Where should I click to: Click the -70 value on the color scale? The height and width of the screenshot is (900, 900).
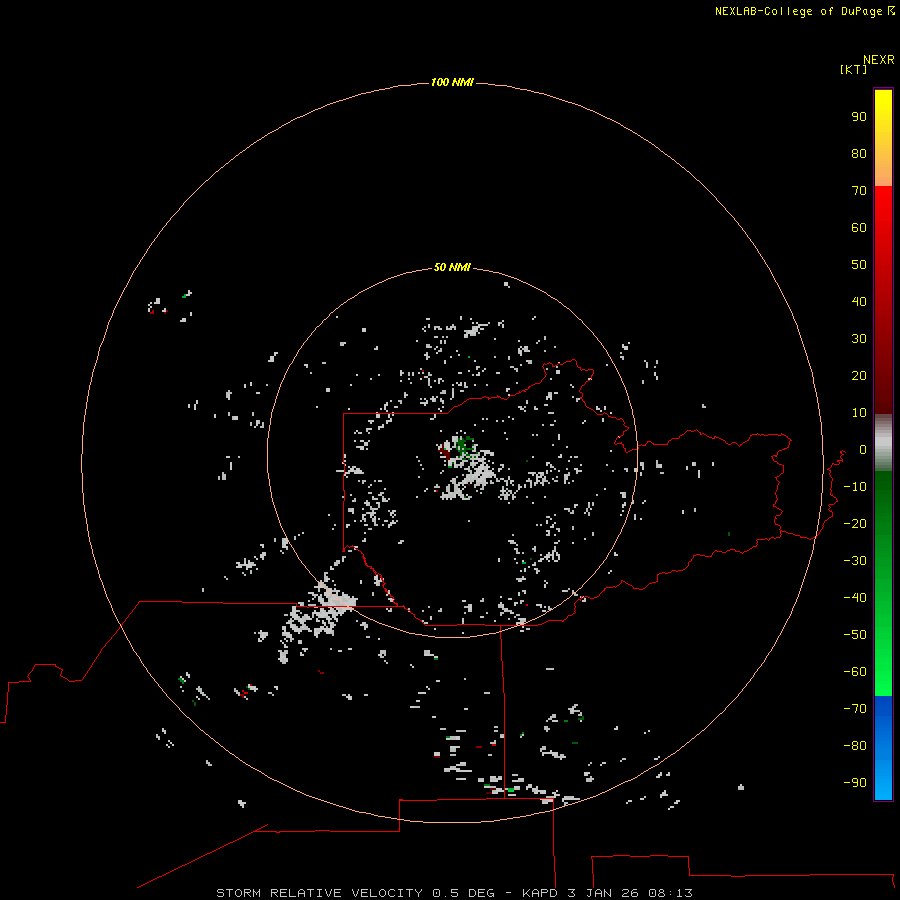(855, 708)
